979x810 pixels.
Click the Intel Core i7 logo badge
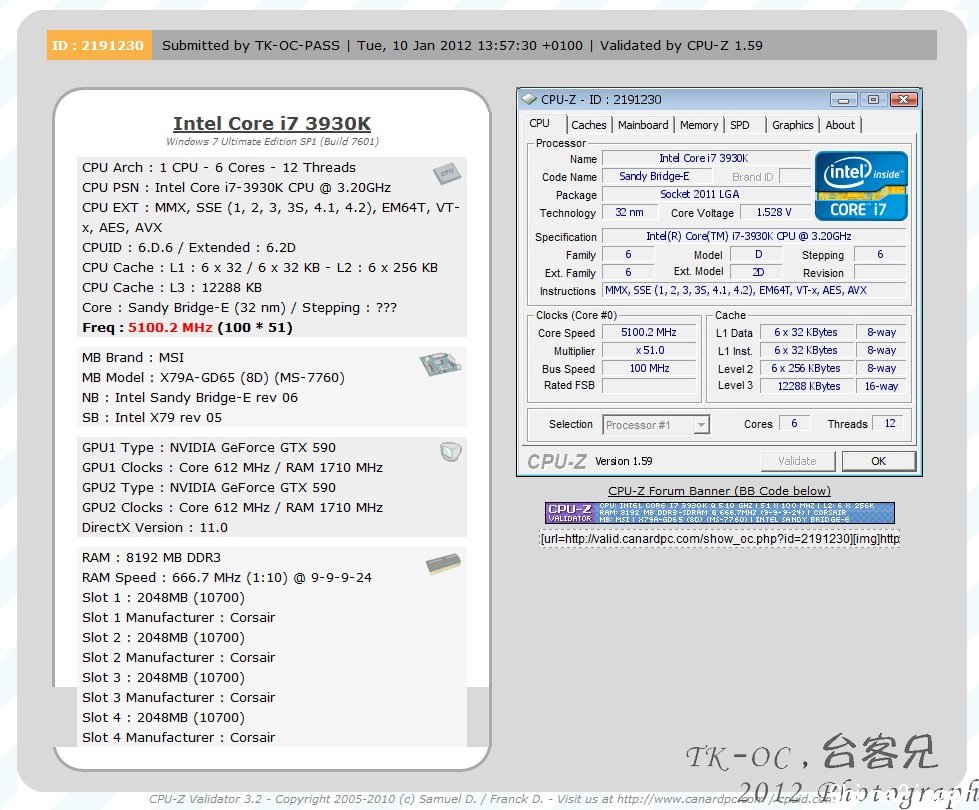coord(861,185)
